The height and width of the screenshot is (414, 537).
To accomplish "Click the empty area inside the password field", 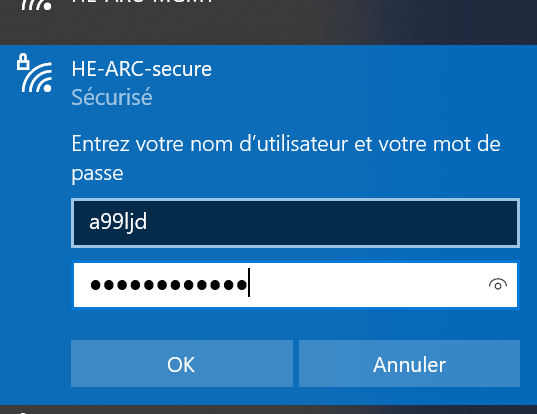I will [x=366, y=285].
